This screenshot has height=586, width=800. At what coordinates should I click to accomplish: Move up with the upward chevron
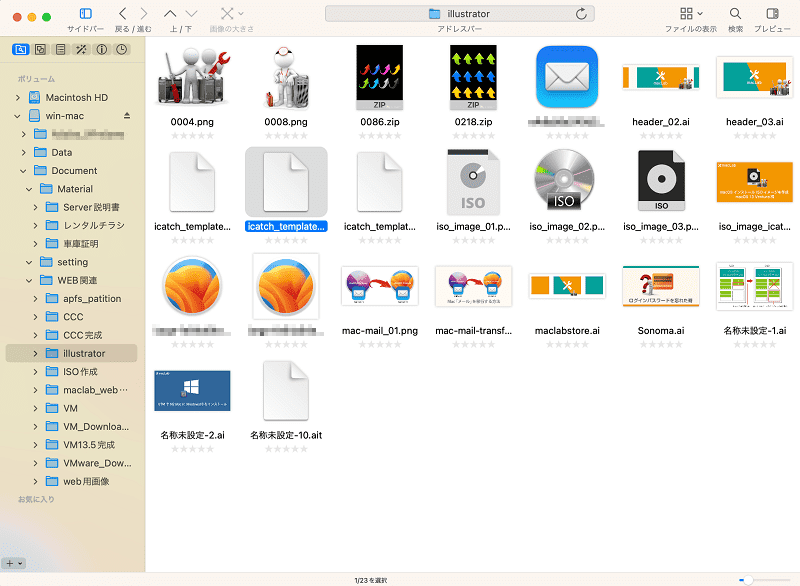(x=170, y=14)
